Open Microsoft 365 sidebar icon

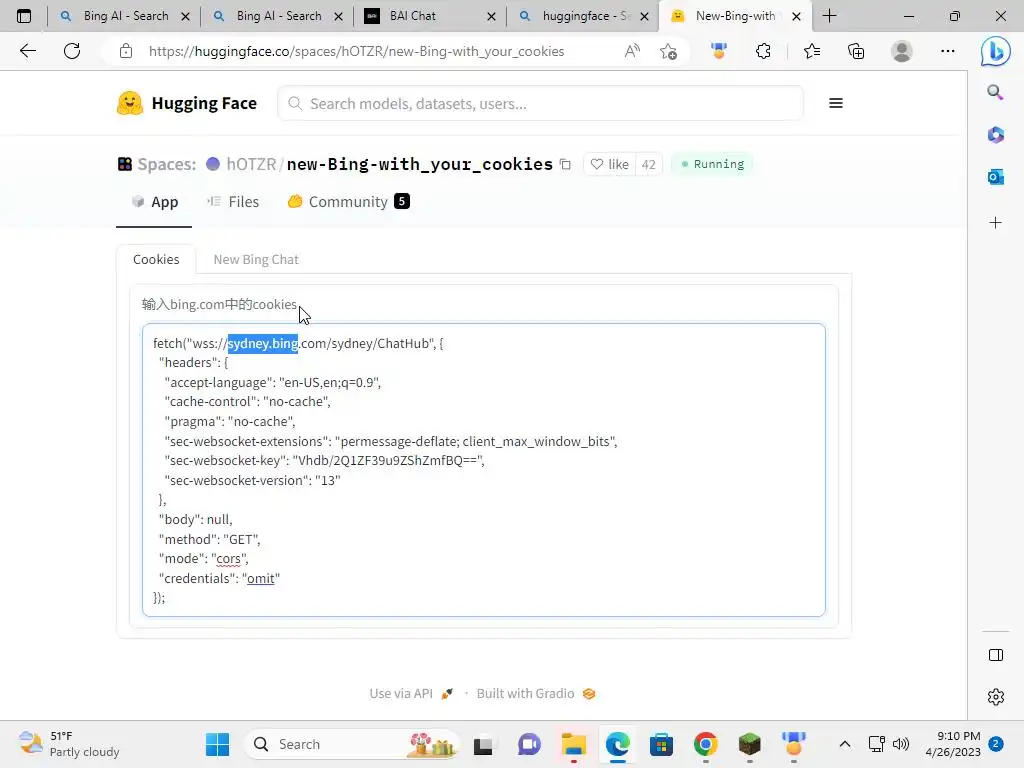click(x=995, y=135)
